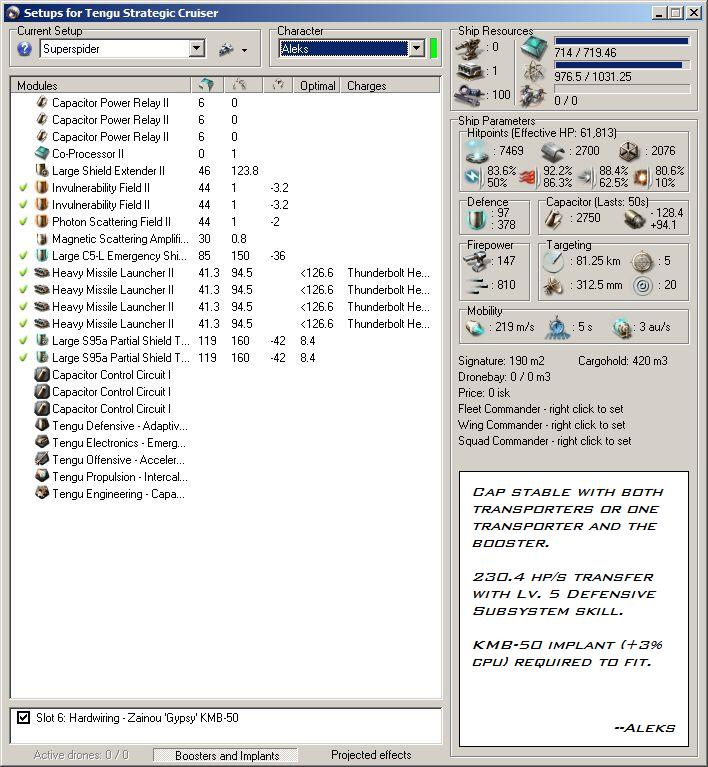The width and height of the screenshot is (708, 767).
Task: Click the powergrid icon beside 976.5 / 1031.25
Action: [533, 72]
